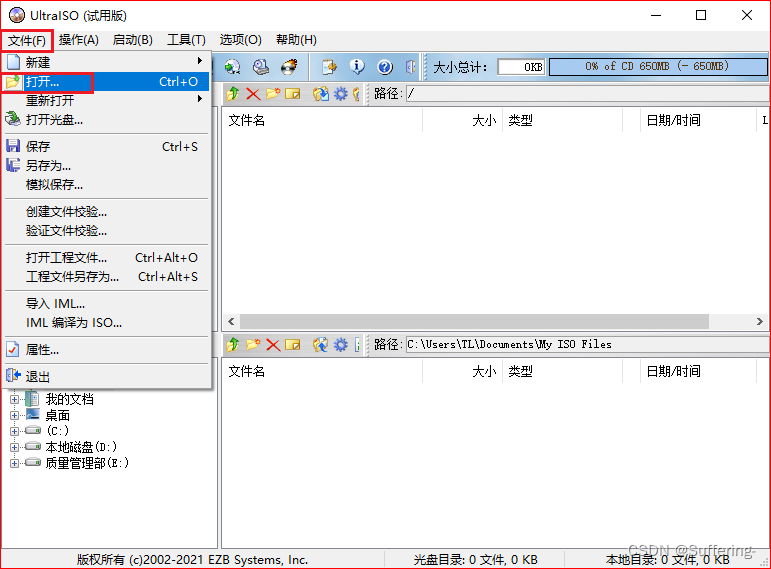This screenshot has height=569, width=771.
Task: Click the rename icon in ISO pane toolbar
Action: click(293, 93)
